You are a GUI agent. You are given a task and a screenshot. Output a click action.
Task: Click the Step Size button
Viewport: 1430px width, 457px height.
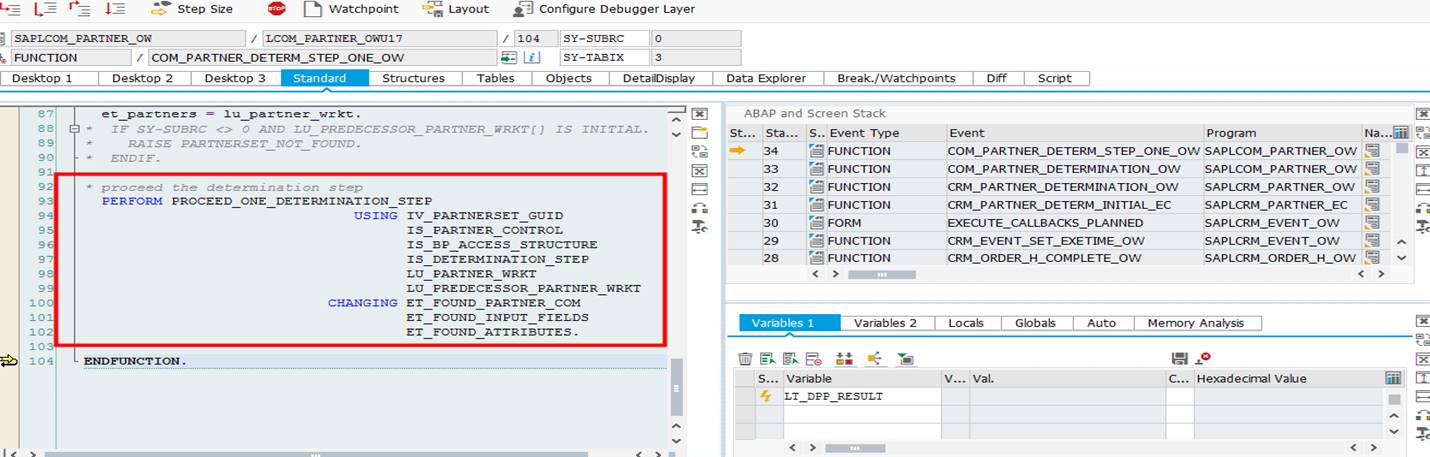click(x=191, y=9)
